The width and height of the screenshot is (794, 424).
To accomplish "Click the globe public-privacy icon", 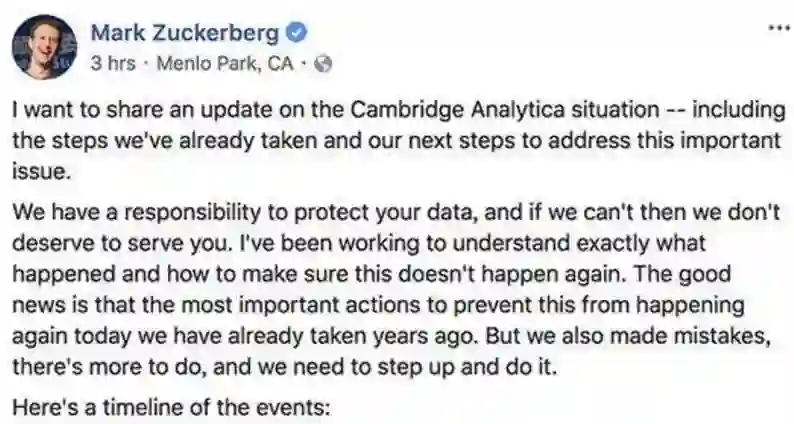I will [323, 63].
